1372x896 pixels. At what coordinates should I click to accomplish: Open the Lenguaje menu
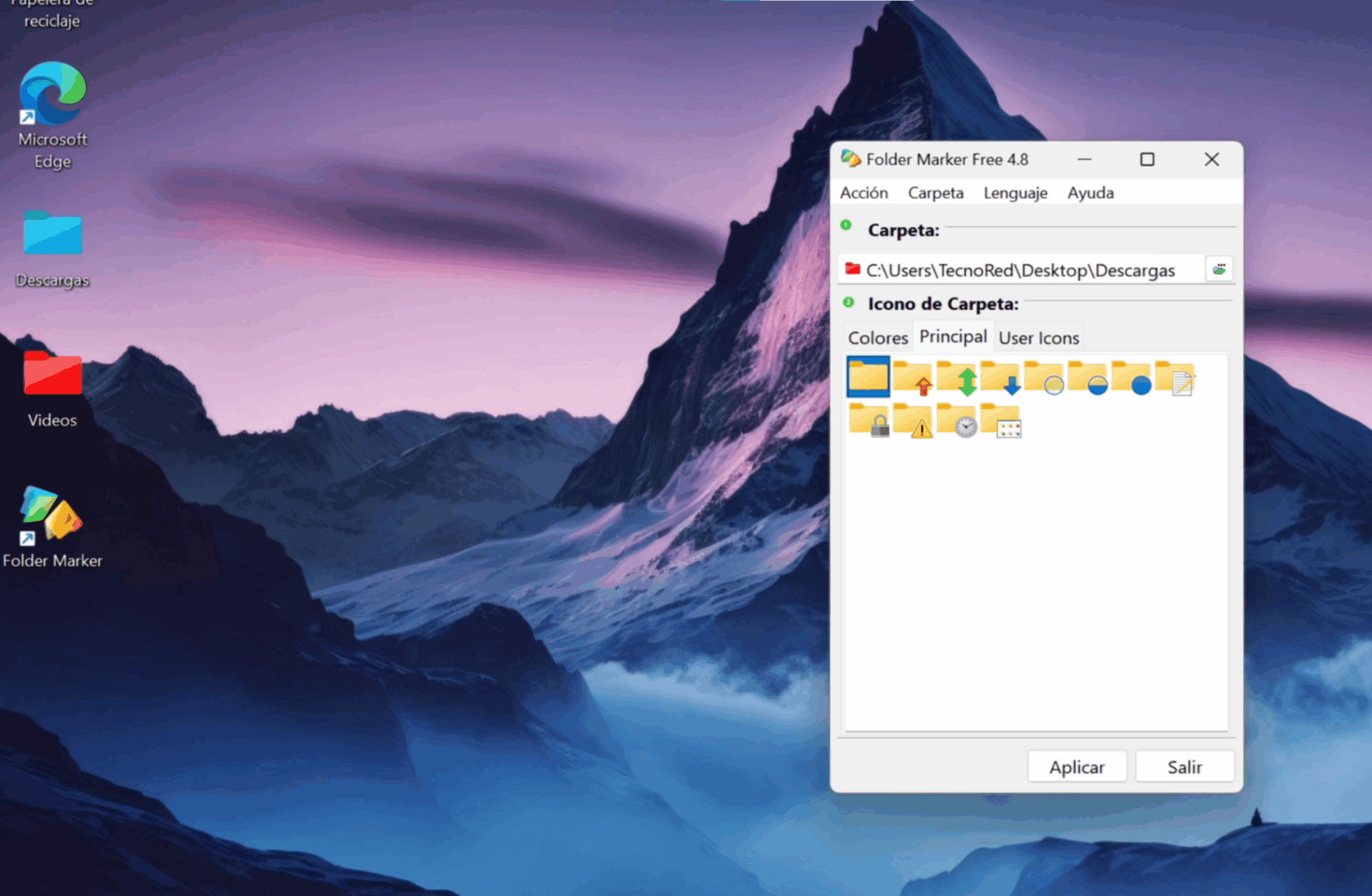point(1015,193)
